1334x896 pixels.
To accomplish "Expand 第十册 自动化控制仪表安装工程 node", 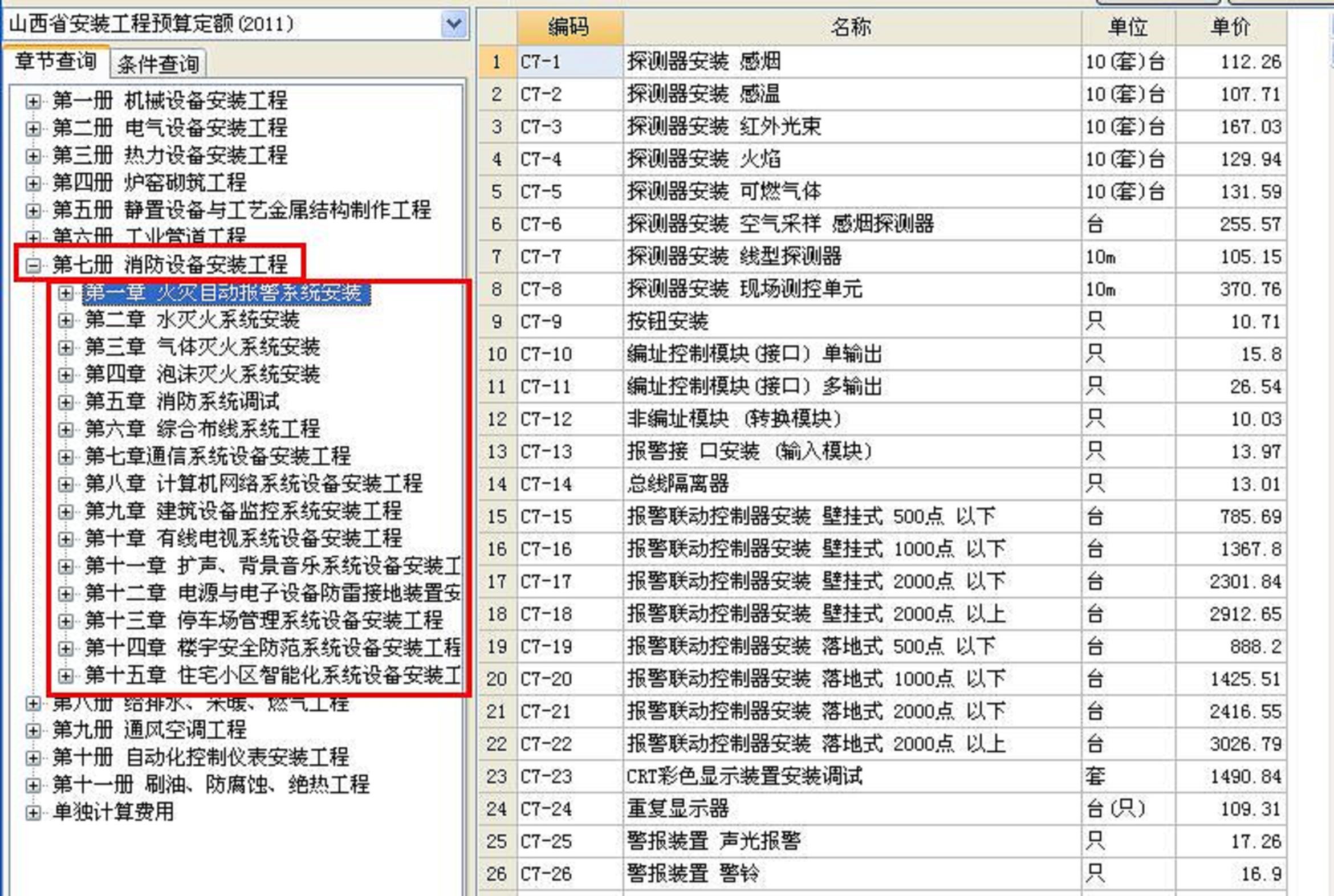I will [33, 758].
